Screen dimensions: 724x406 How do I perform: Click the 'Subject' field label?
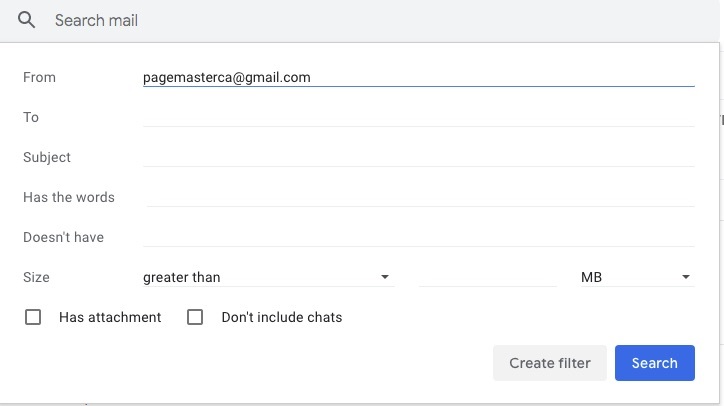click(x=47, y=157)
